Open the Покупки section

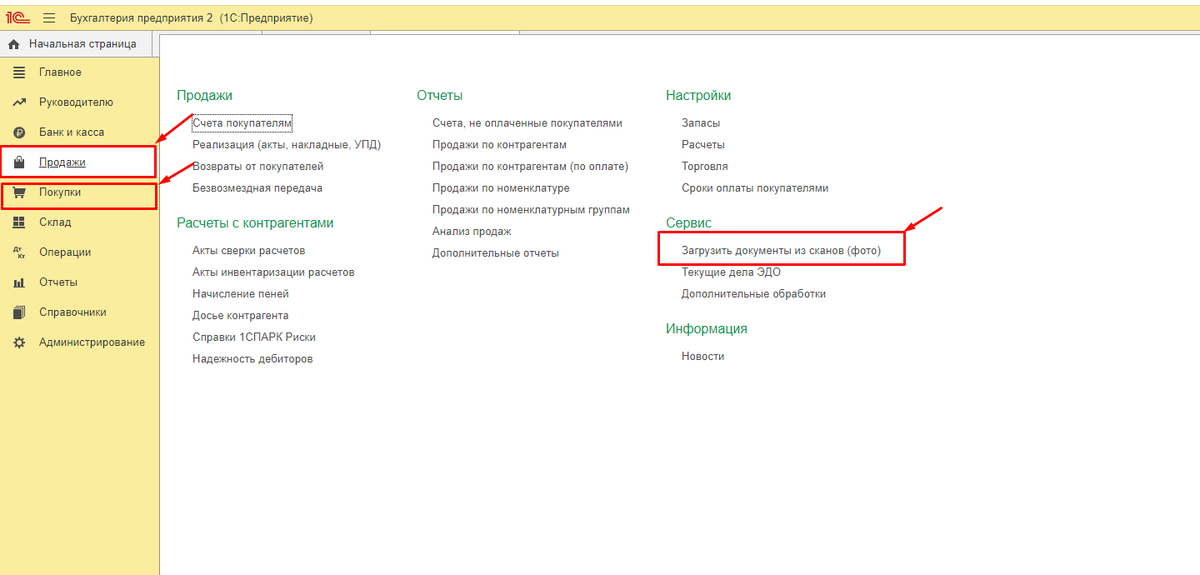(x=60, y=192)
